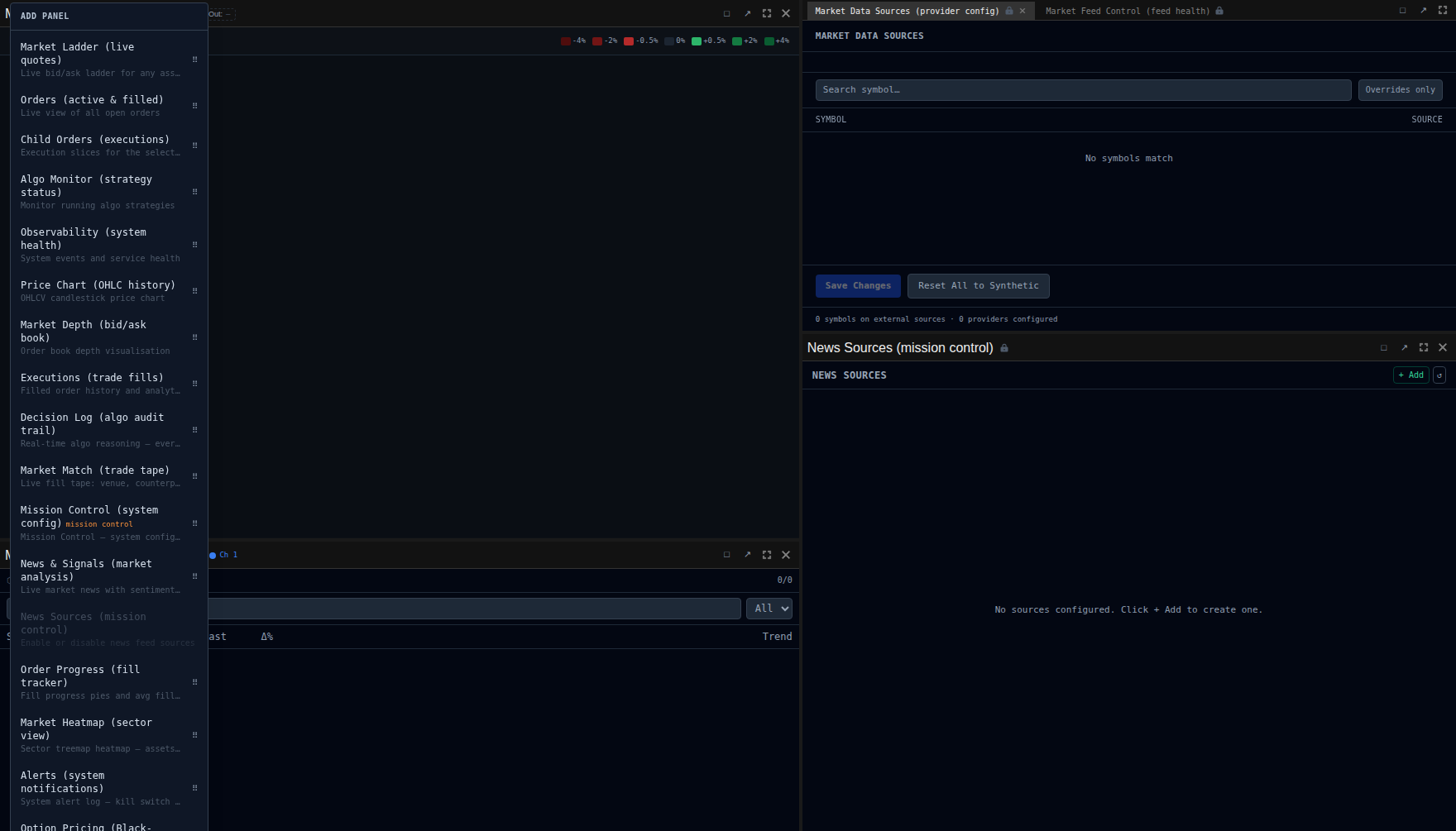This screenshot has width=1456, height=831.
Task: Grab the drag handle of Observability item
Action: pyautogui.click(x=195, y=245)
